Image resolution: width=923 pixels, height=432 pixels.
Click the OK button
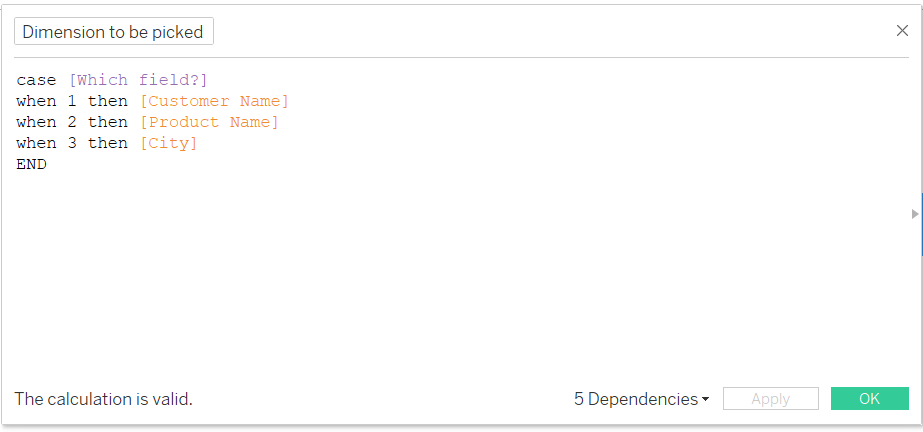coord(869,398)
